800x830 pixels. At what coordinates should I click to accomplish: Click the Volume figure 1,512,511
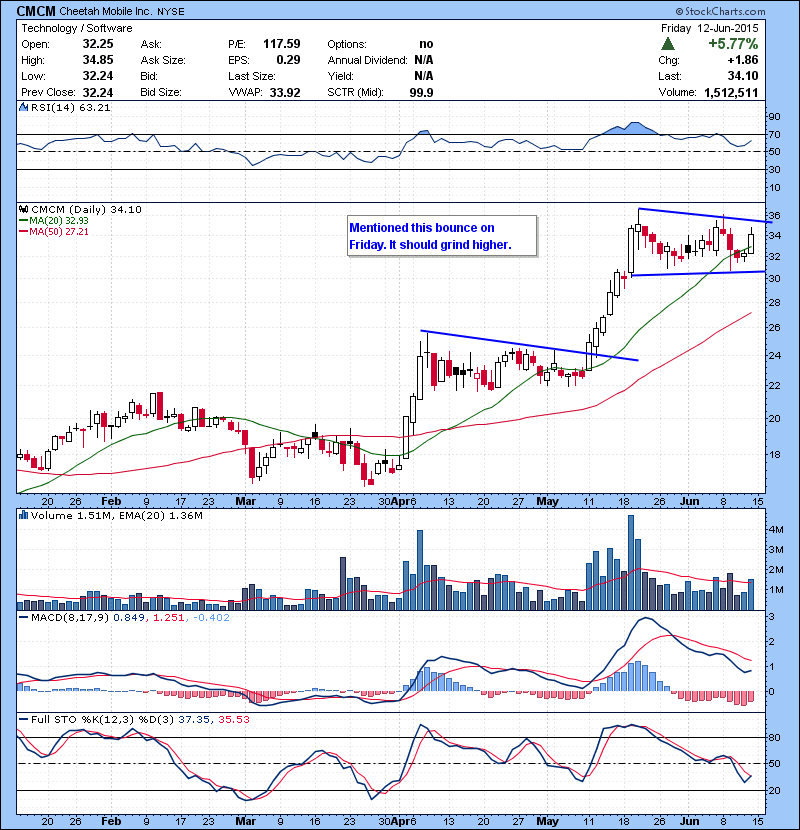coord(731,93)
